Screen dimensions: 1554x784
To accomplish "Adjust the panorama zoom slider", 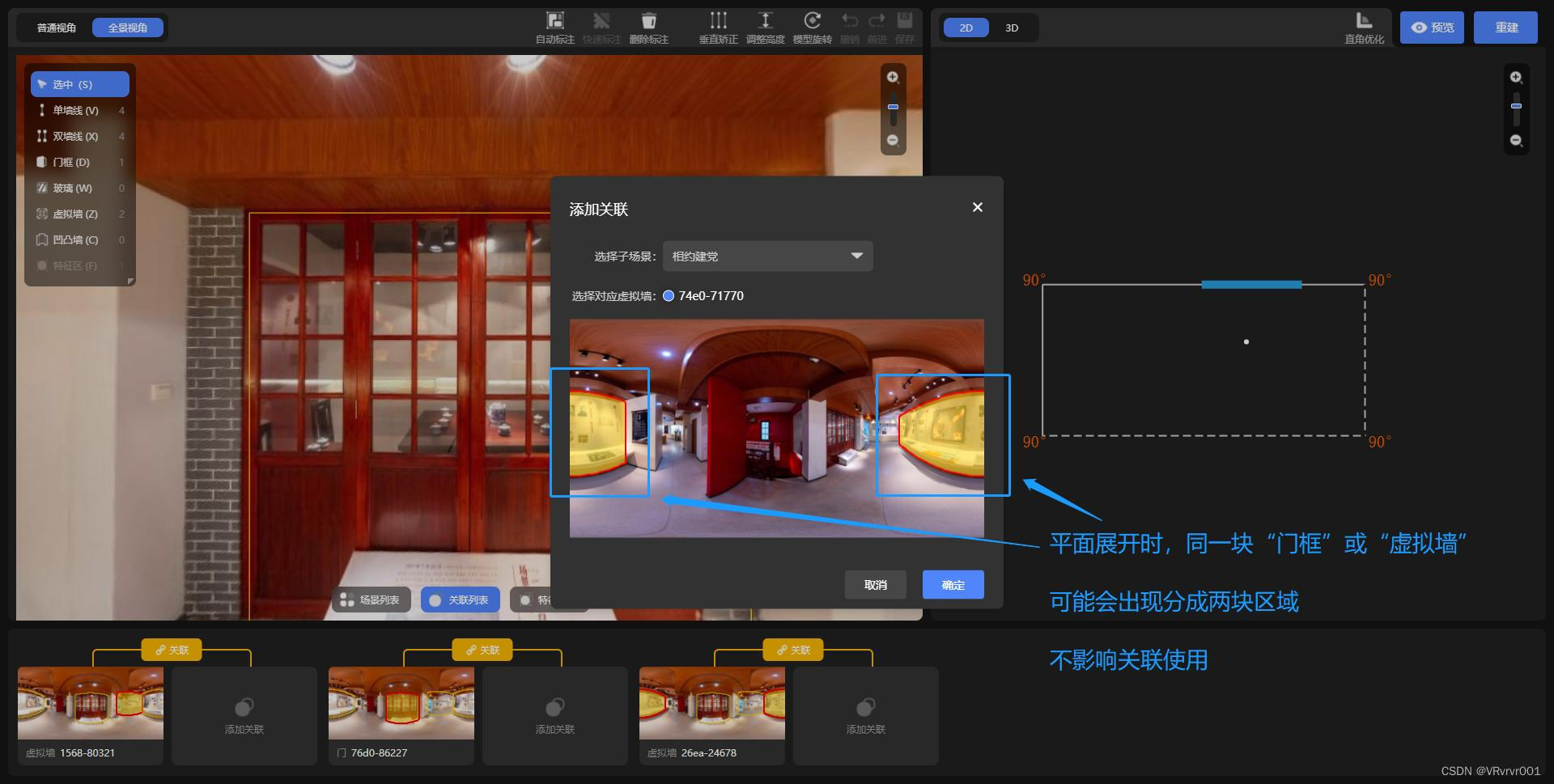I will coord(893,107).
